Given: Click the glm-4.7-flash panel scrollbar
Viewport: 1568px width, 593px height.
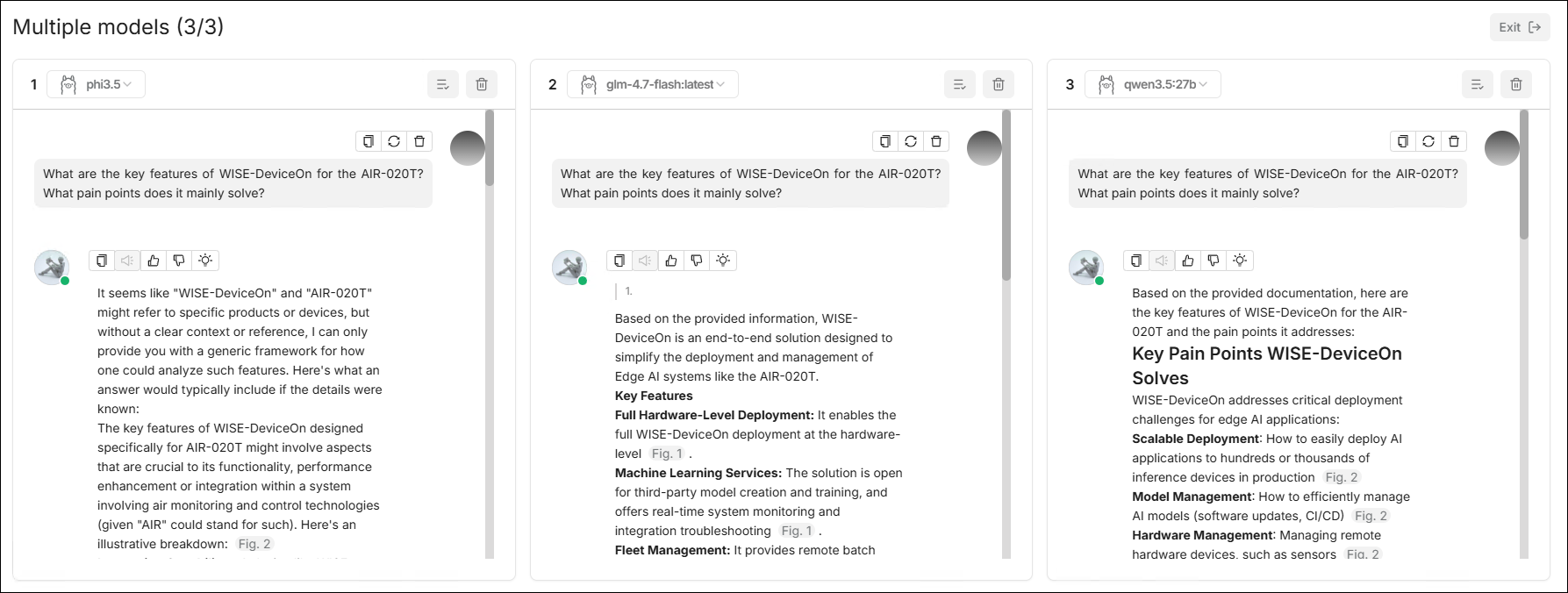Looking at the screenshot, I should click(1006, 195).
